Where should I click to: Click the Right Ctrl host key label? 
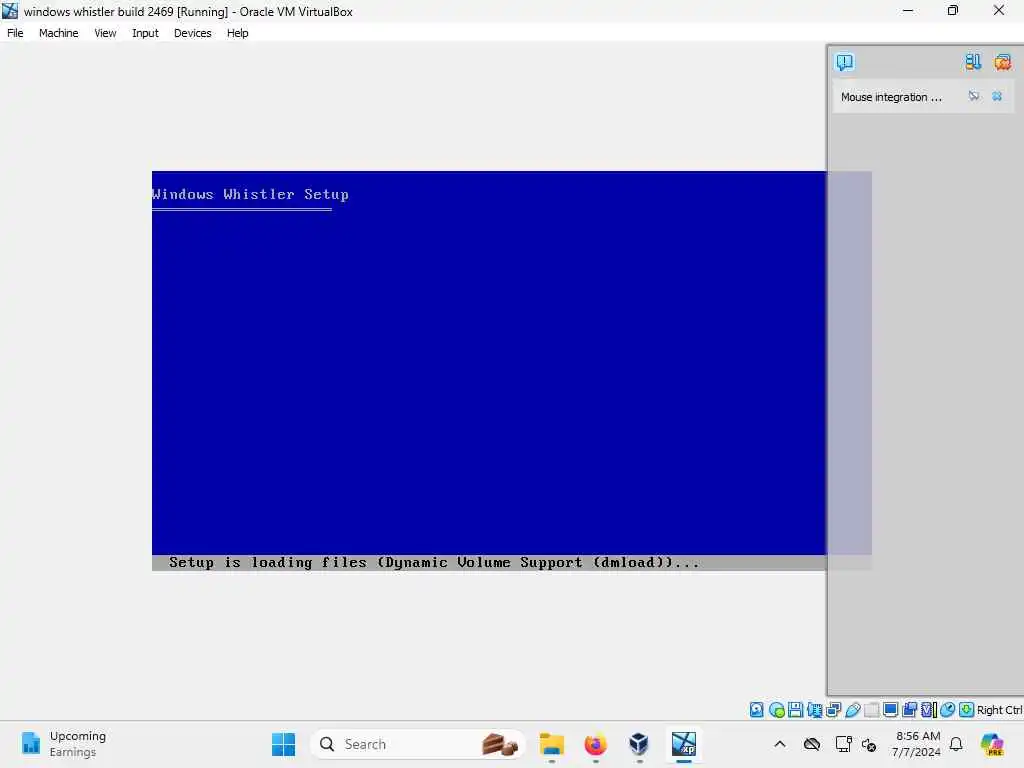pyautogui.click(x=999, y=710)
